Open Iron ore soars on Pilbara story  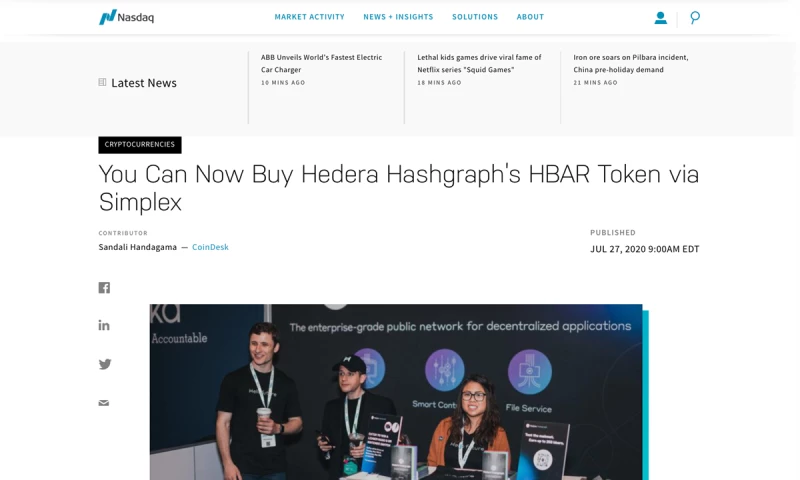[x=631, y=63]
